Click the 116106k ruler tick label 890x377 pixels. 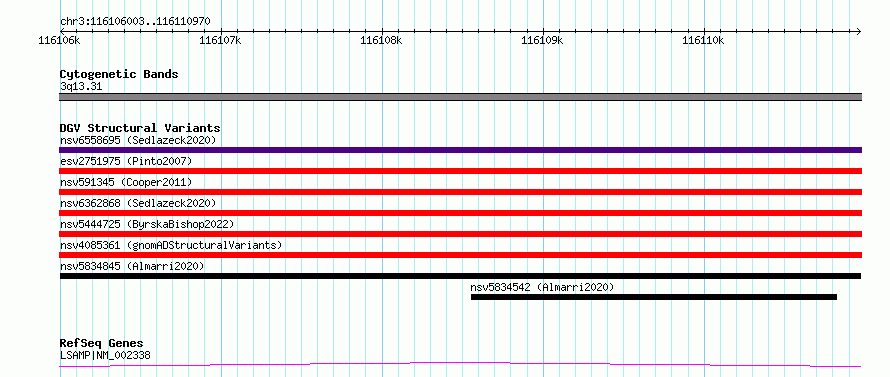60,40
